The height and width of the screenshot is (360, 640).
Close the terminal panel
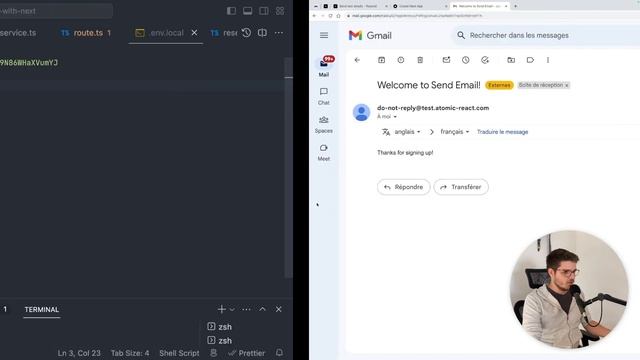tap(279, 309)
